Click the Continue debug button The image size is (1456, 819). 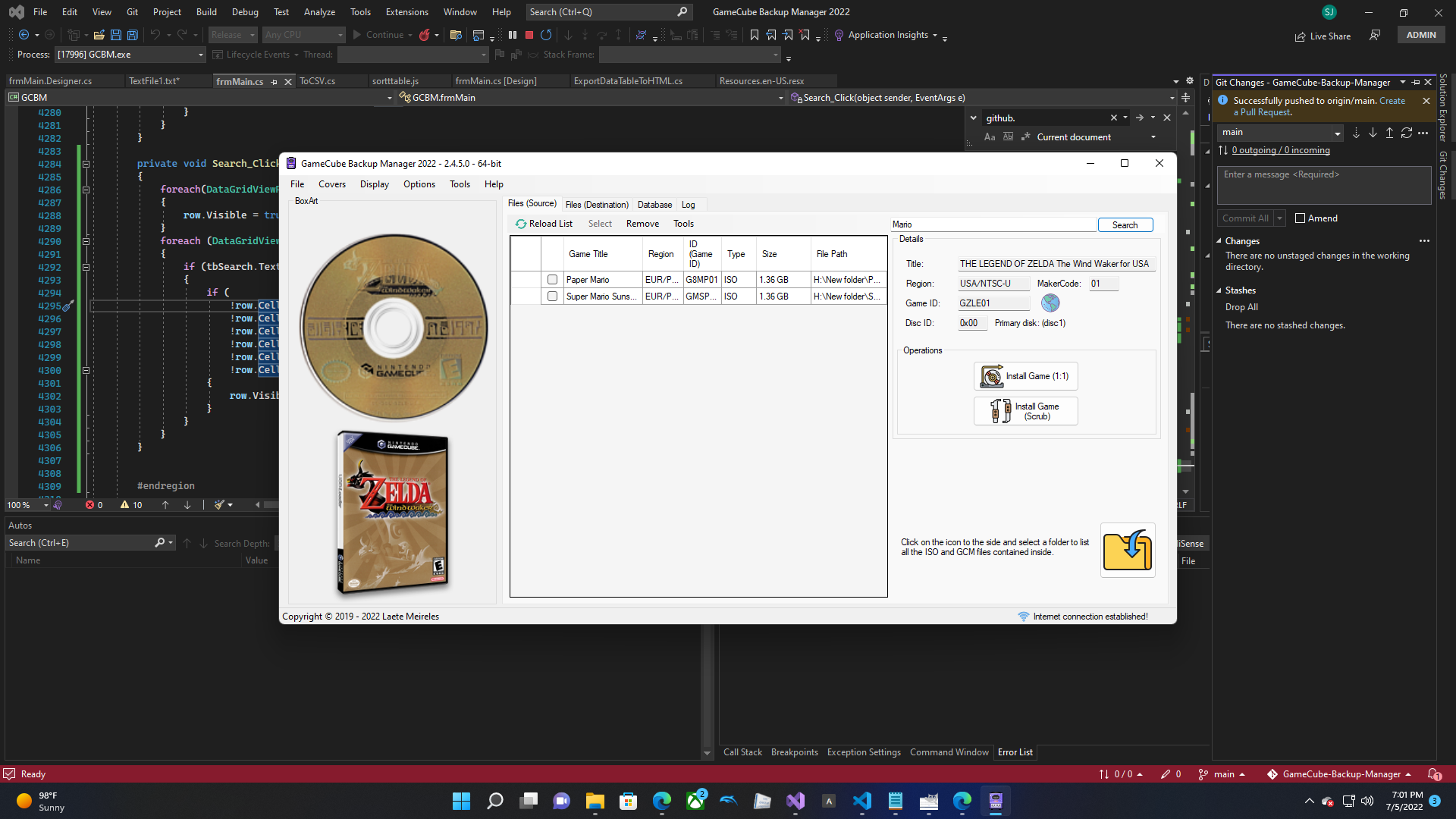(378, 35)
